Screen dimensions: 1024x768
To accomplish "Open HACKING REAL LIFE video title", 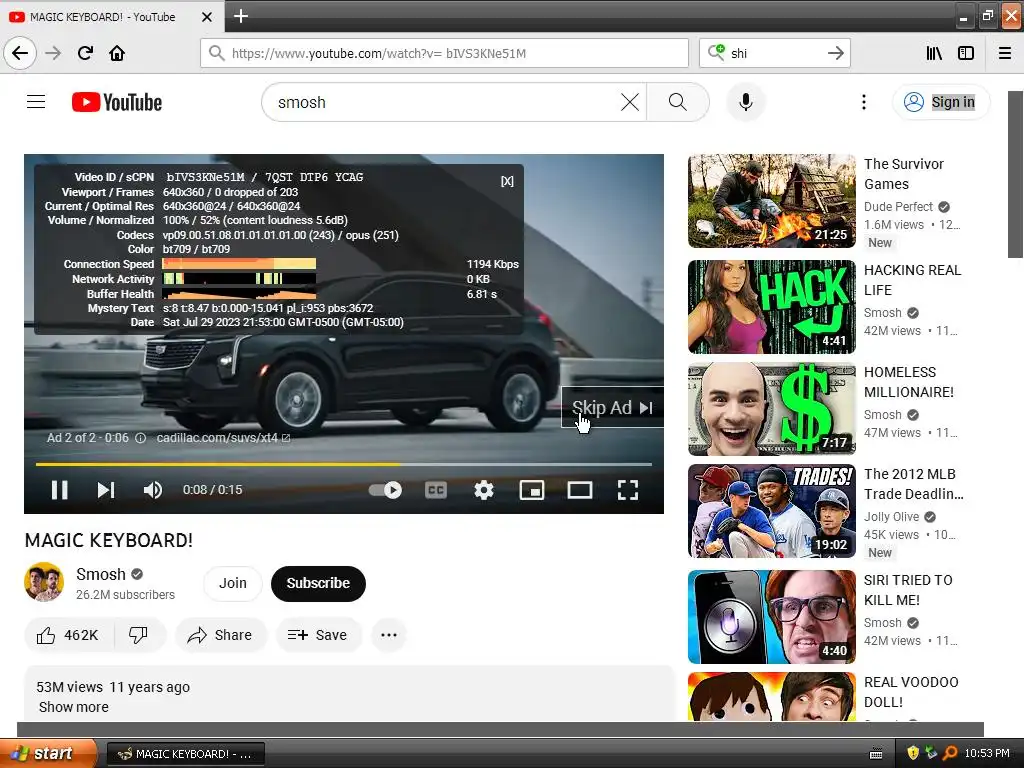I will pyautogui.click(x=912, y=280).
